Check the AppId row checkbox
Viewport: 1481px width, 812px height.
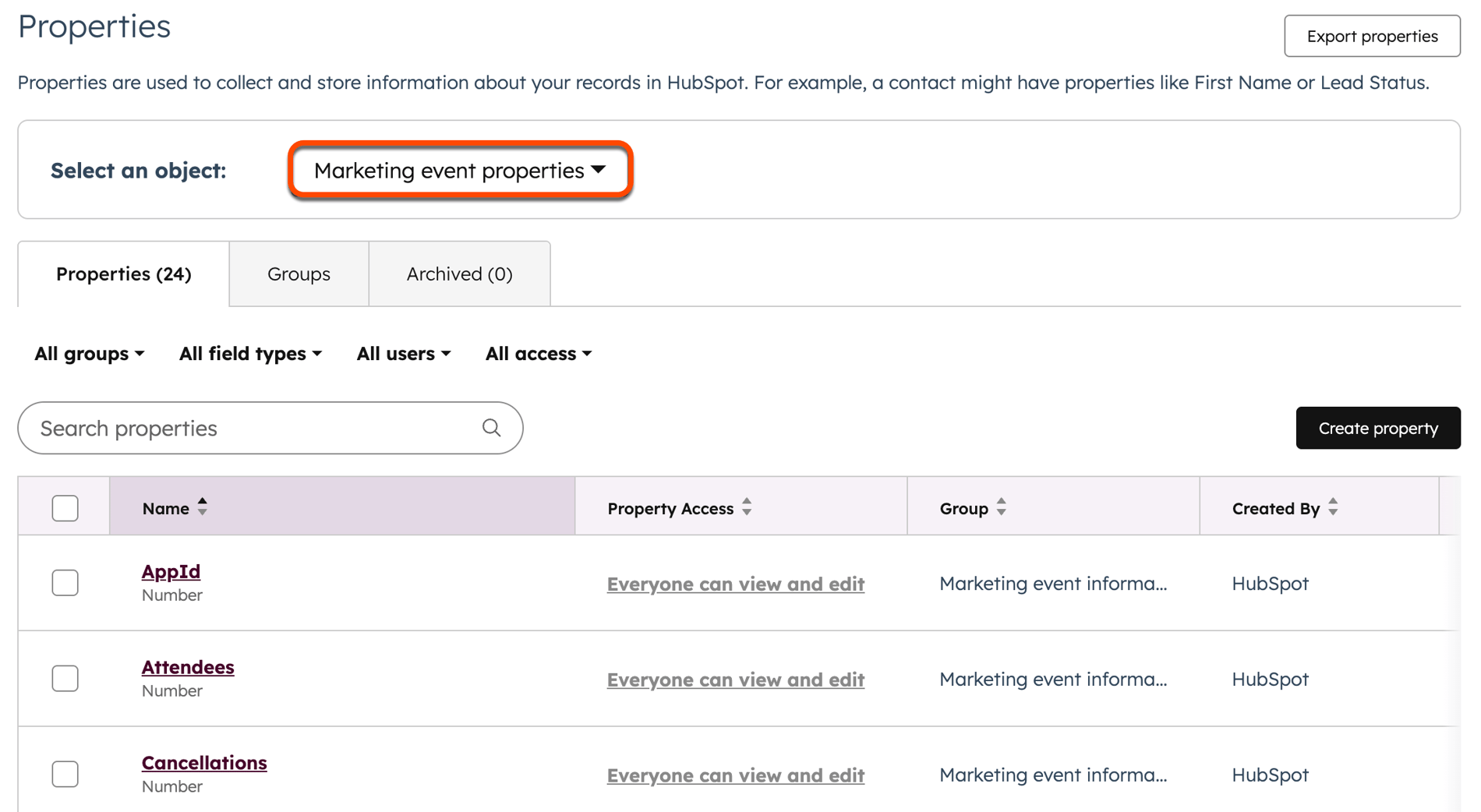(x=65, y=582)
